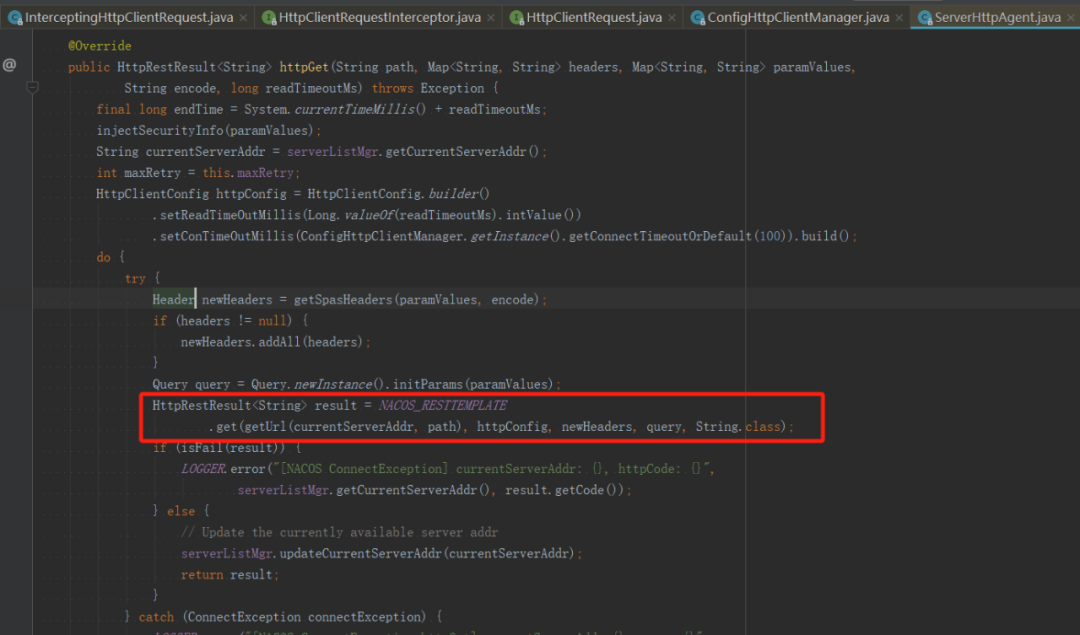Click the interface icon on HttpClientRequest.java tab

tap(517, 18)
